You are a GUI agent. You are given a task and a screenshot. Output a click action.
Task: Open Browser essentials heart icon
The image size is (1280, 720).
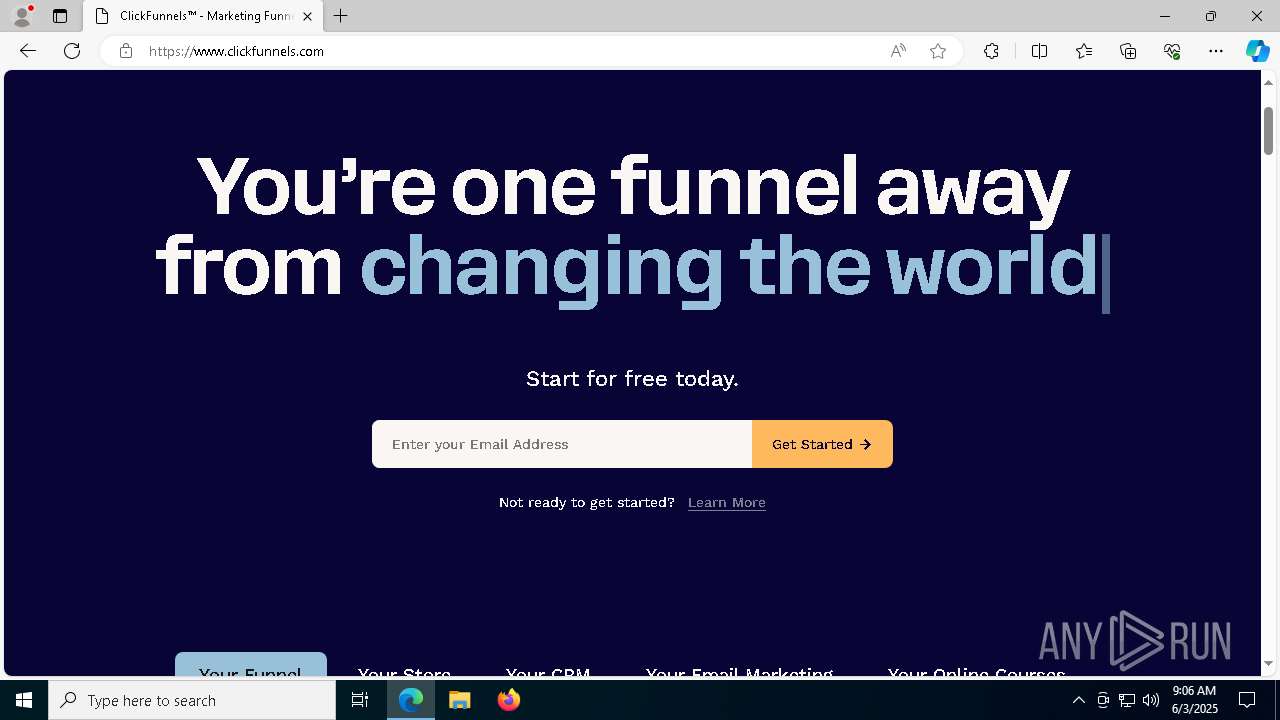[1172, 51]
